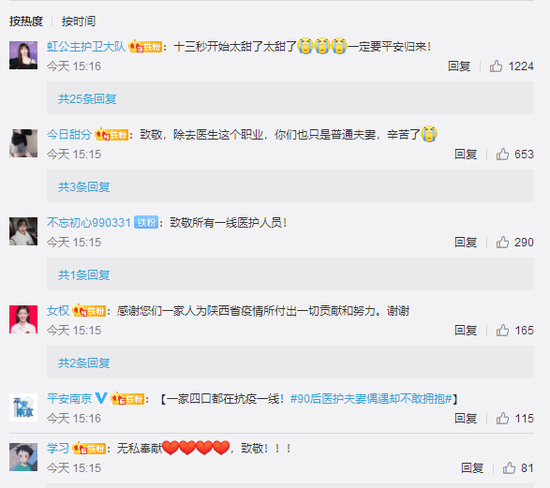Image resolution: width=550 pixels, height=488 pixels.
Task: Click thumbs-up on 今日甜分's comment
Action: 502,154
